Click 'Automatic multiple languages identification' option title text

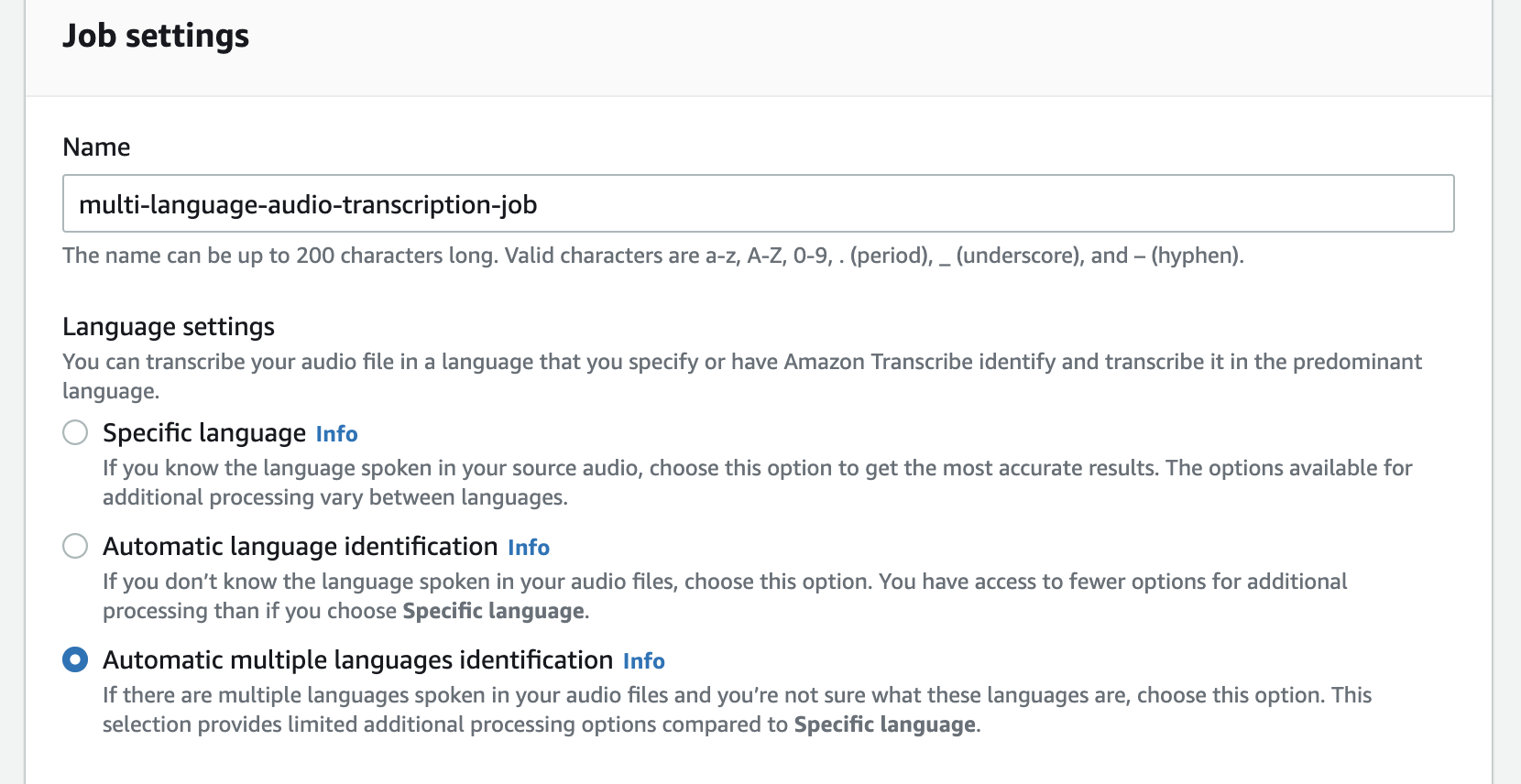coord(357,659)
